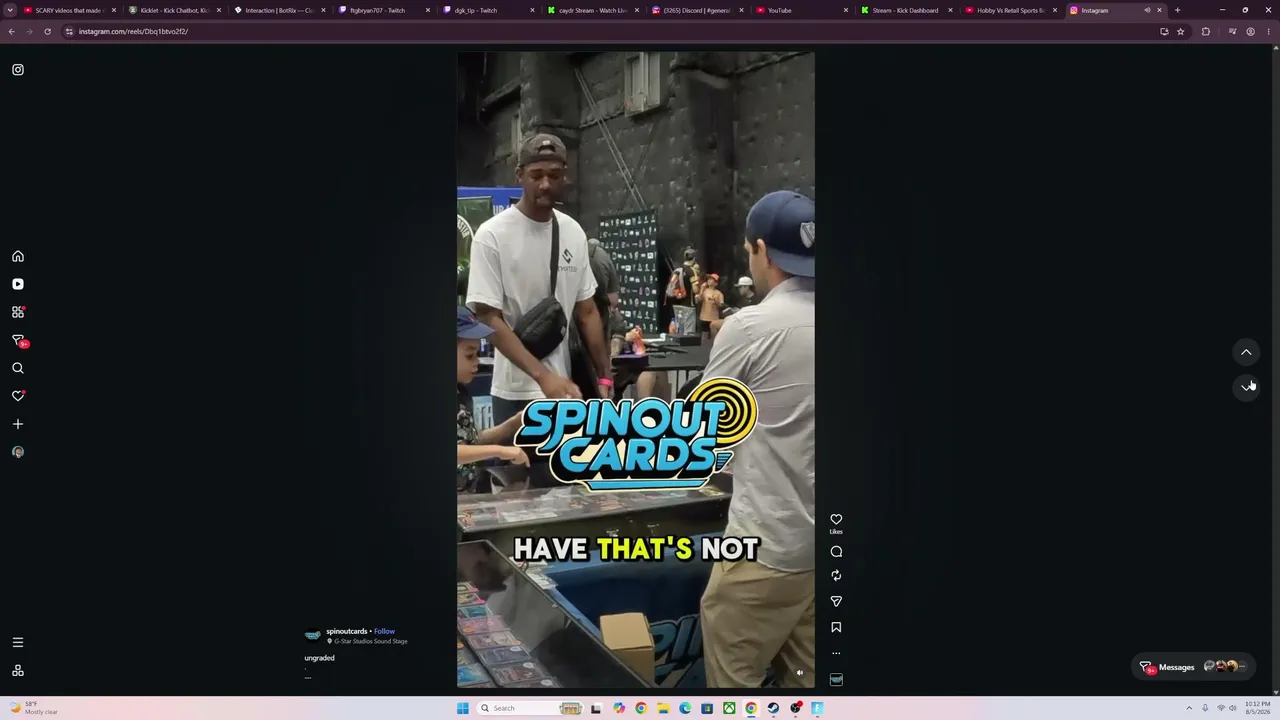Click the Windows taskbar Search box

pyautogui.click(x=529, y=708)
